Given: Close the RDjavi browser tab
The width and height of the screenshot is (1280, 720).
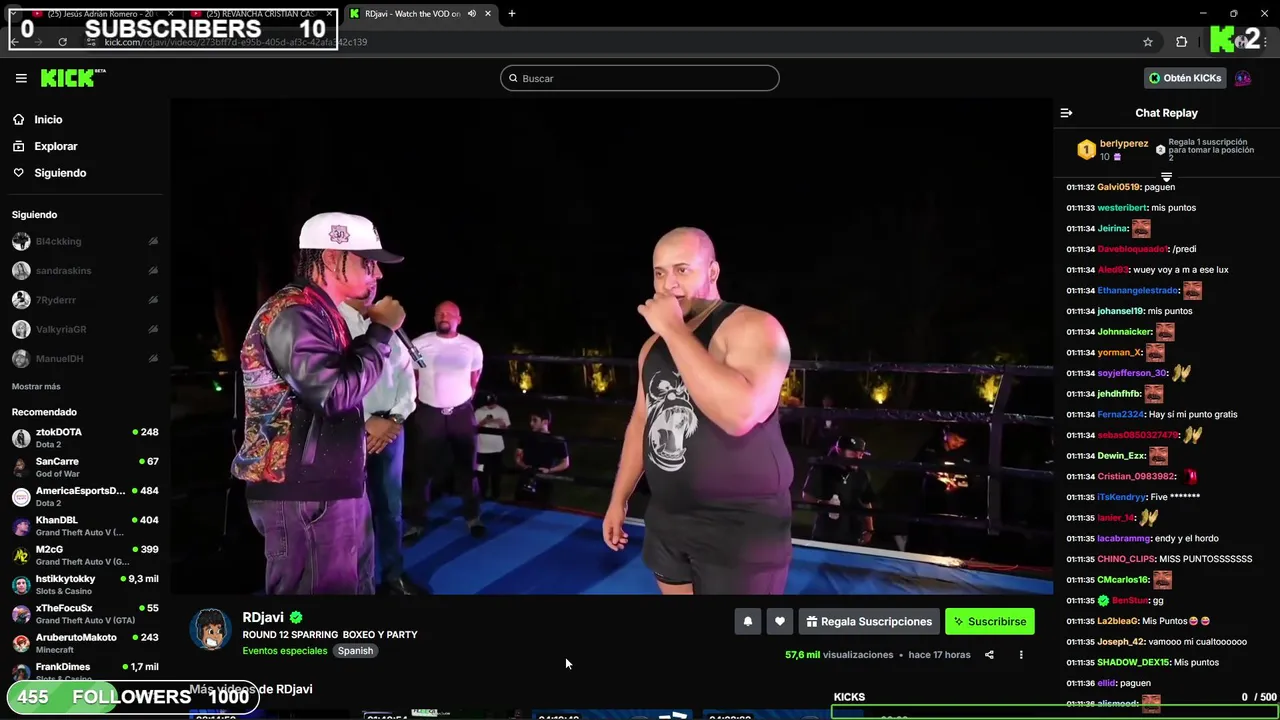Looking at the screenshot, I should [x=488, y=13].
